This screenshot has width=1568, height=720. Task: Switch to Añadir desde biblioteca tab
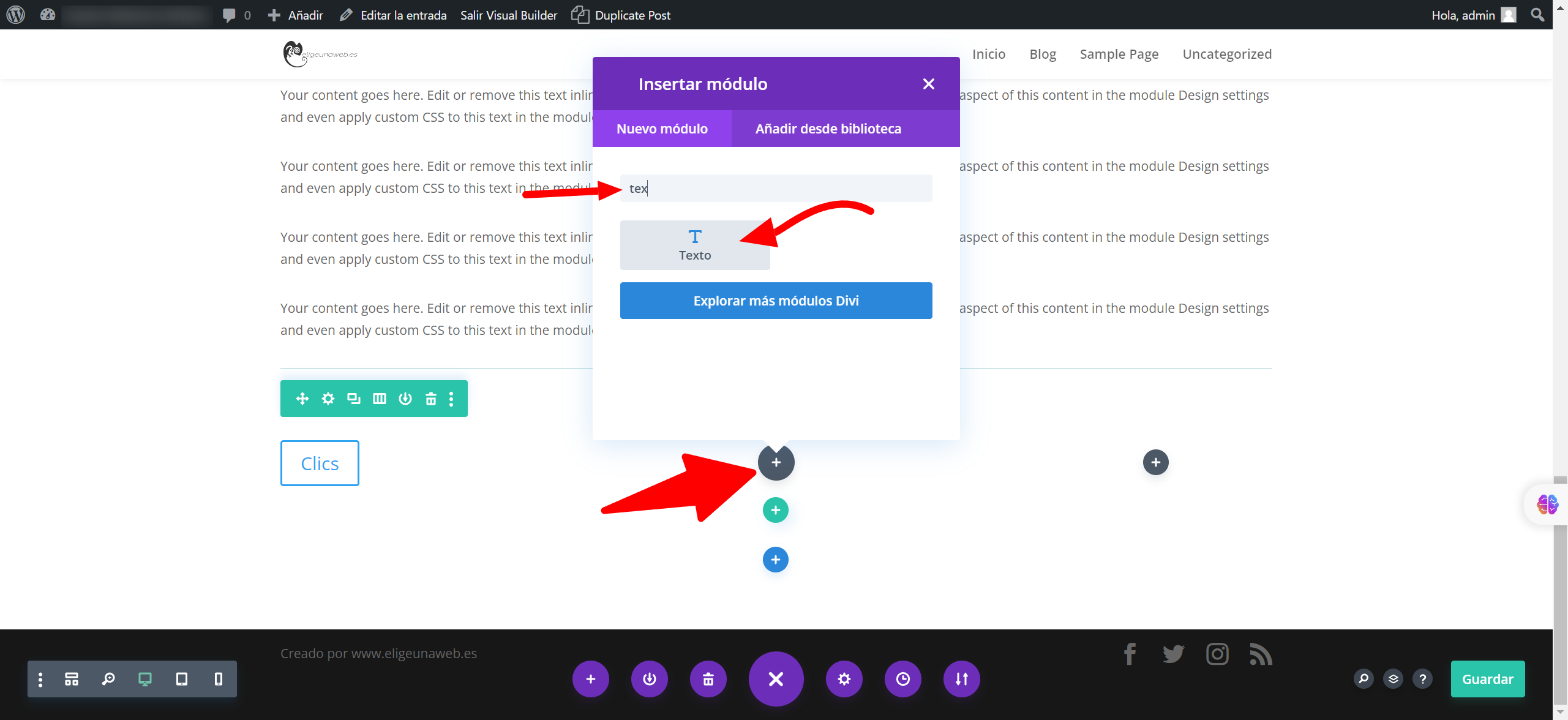point(828,129)
